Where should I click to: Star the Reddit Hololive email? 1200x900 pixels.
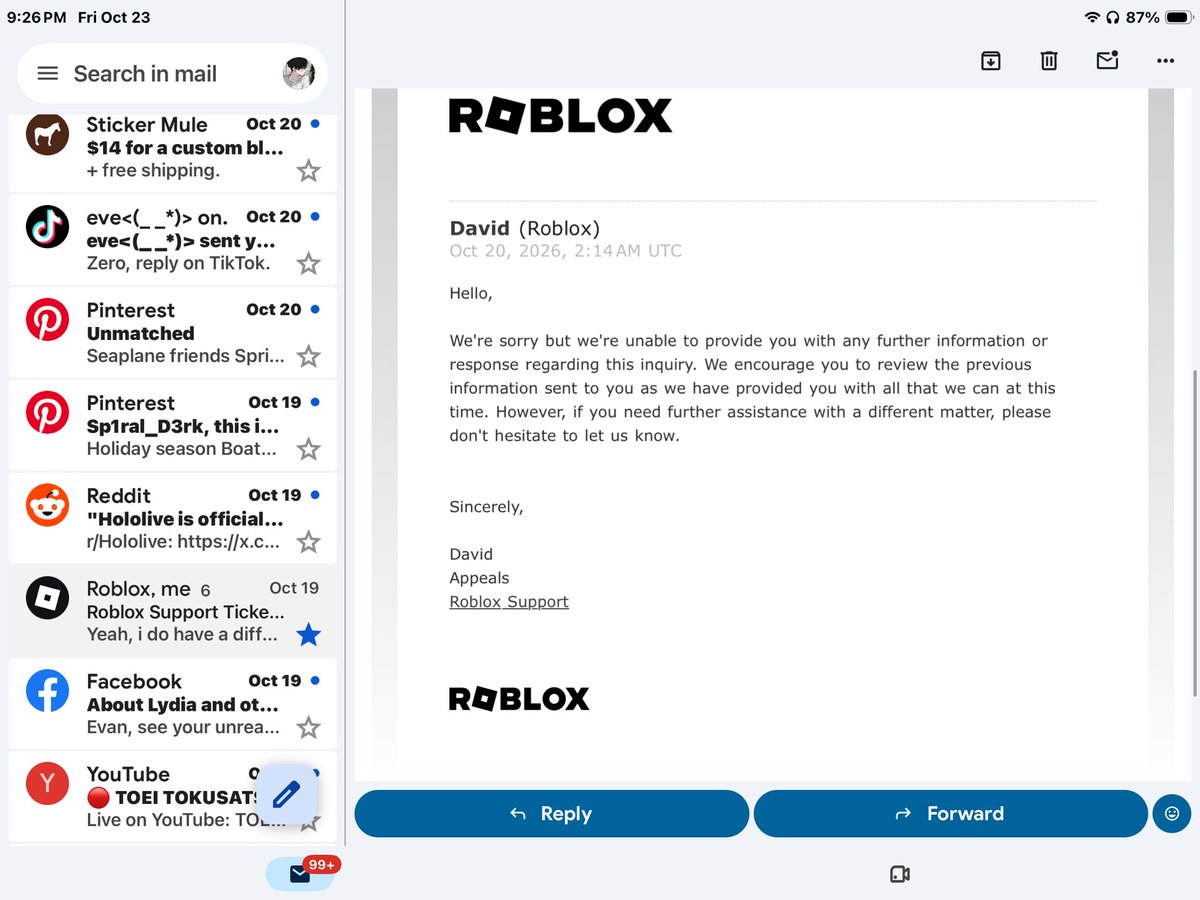click(308, 542)
